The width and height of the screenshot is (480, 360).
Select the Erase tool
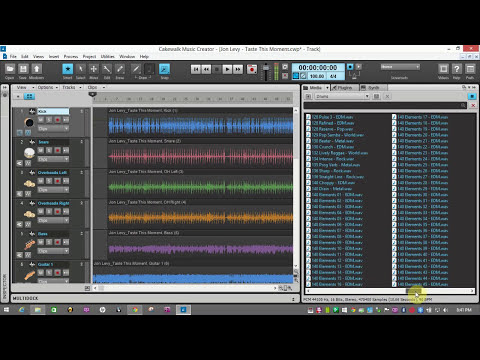point(120,69)
